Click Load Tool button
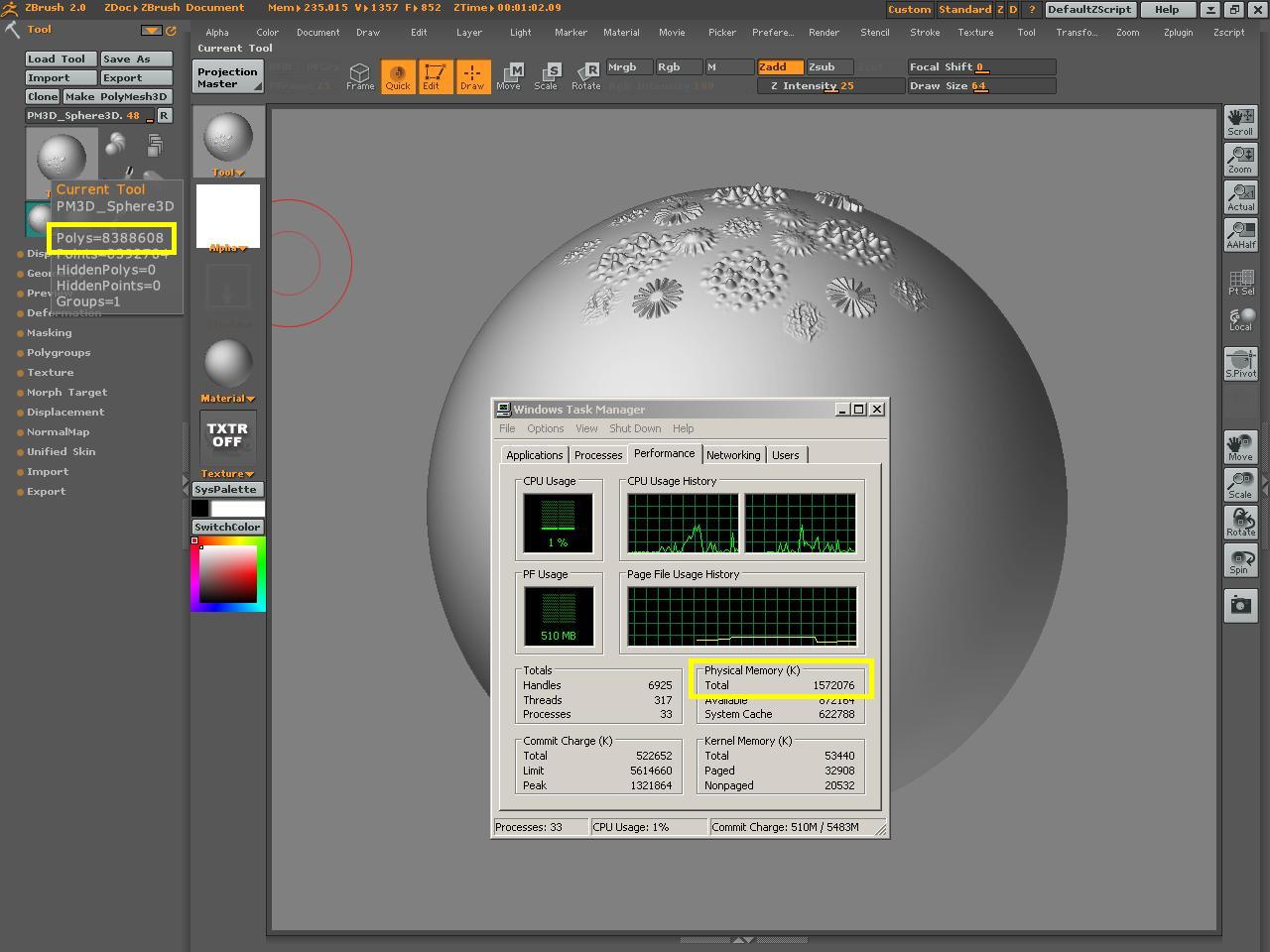 tap(62, 59)
